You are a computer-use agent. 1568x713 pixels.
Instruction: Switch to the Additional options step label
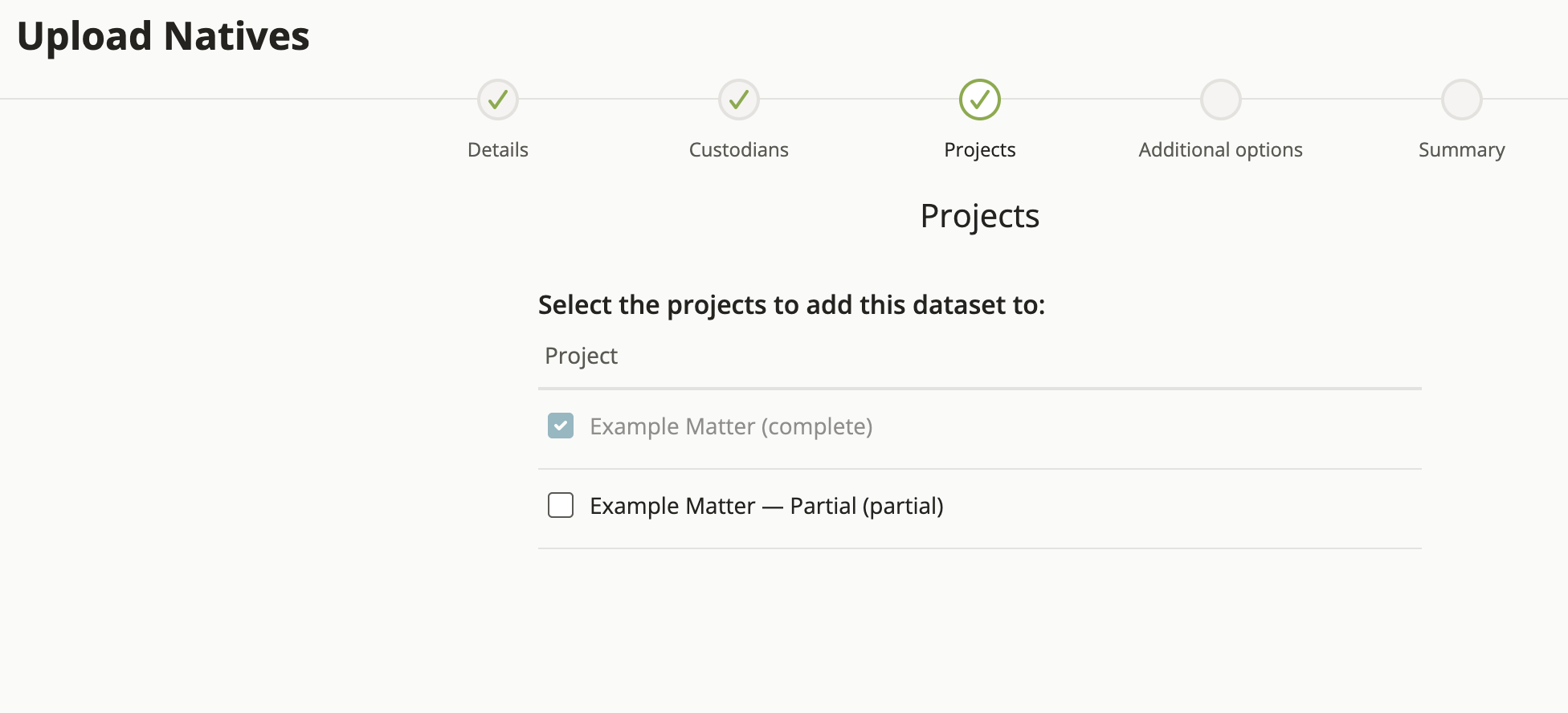(x=1221, y=150)
